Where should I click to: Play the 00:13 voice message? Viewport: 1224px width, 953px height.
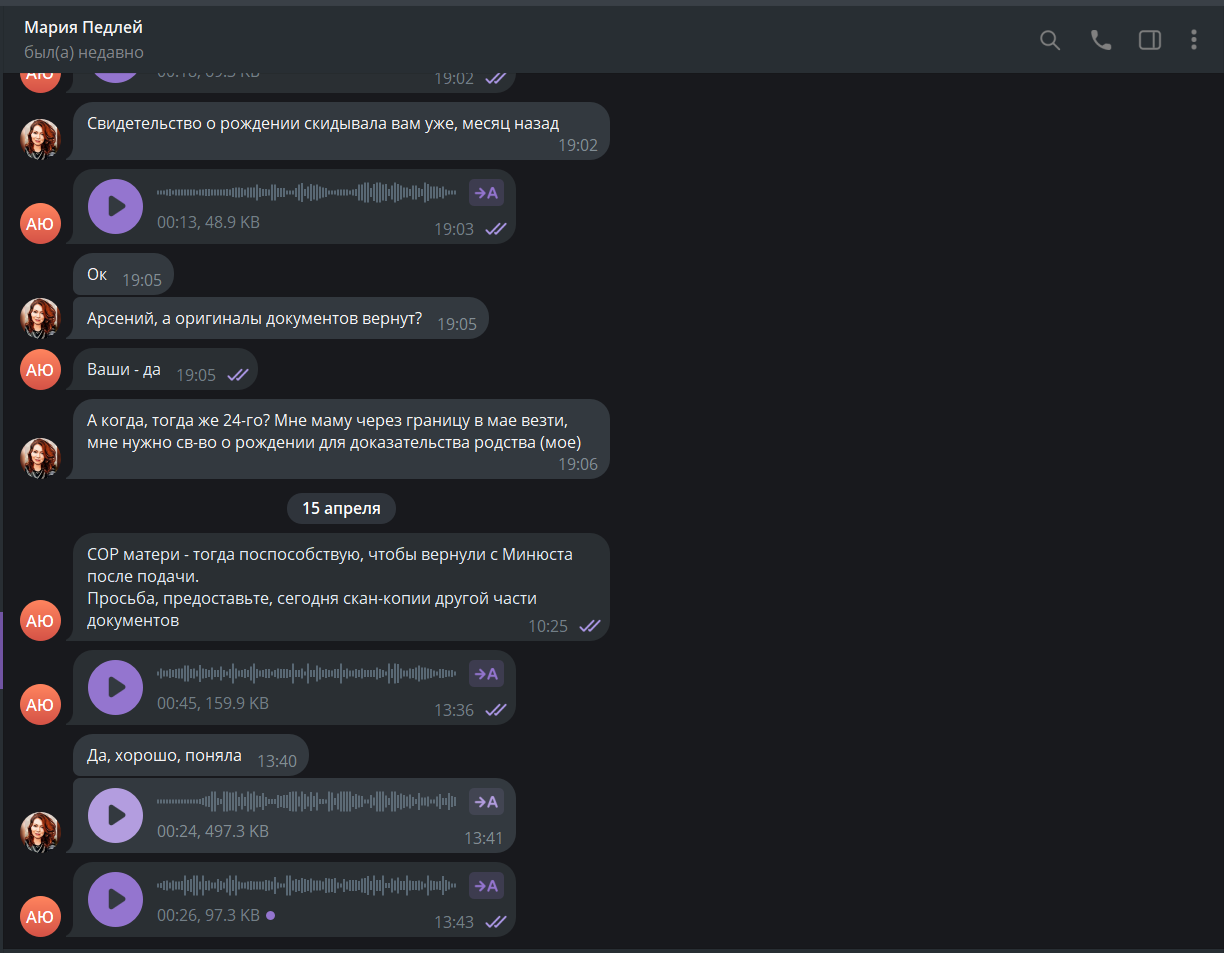tap(116, 206)
